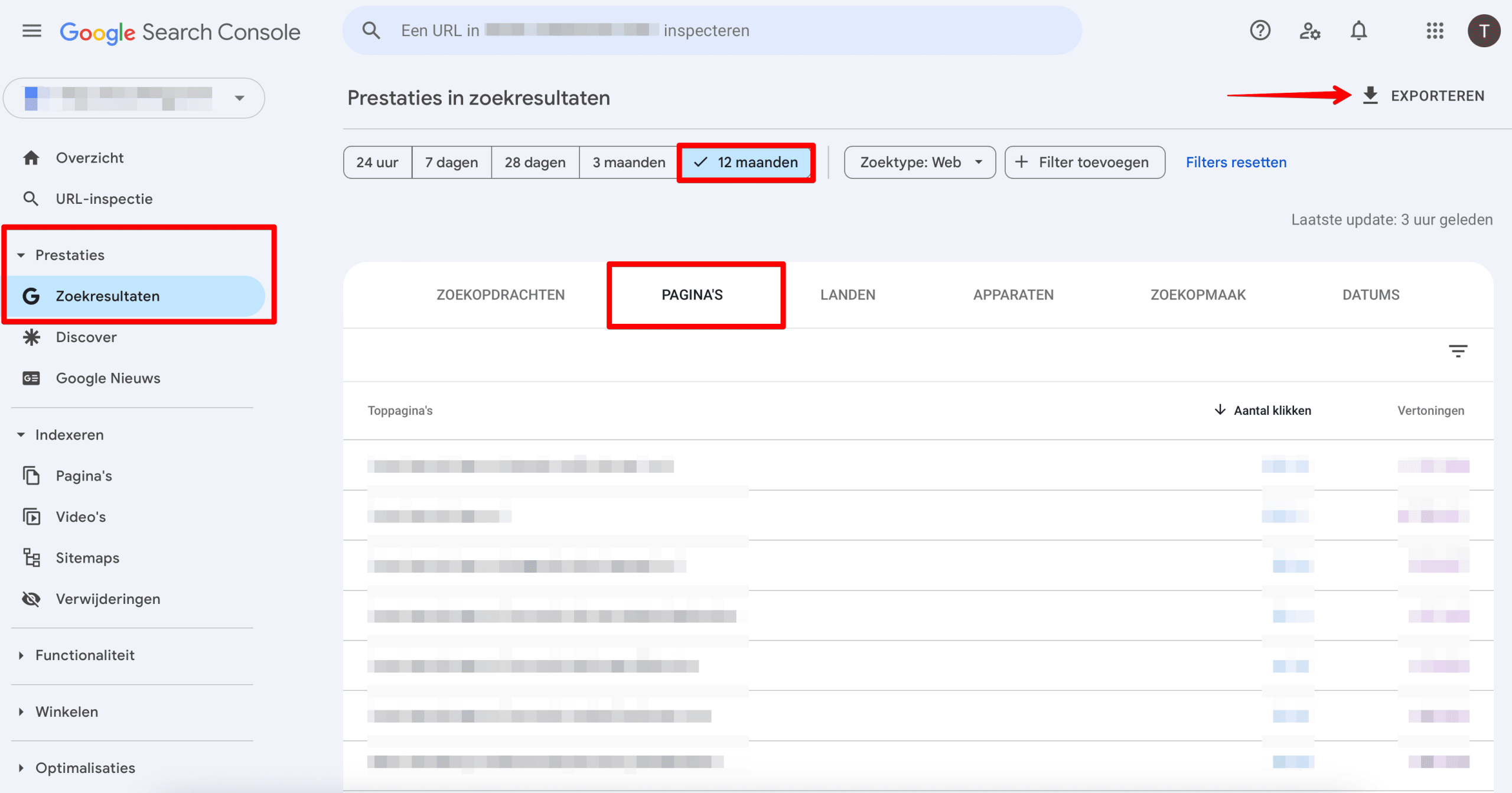Switch to the Zoekopmaak tab

(x=1198, y=295)
